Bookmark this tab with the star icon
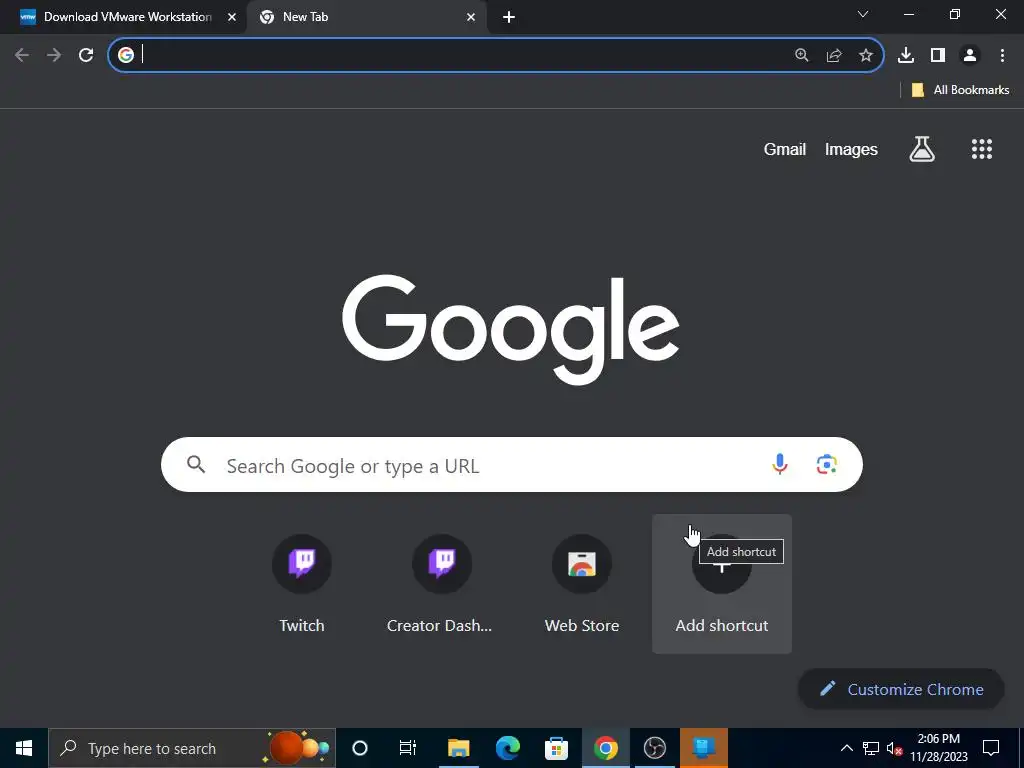 click(x=866, y=55)
